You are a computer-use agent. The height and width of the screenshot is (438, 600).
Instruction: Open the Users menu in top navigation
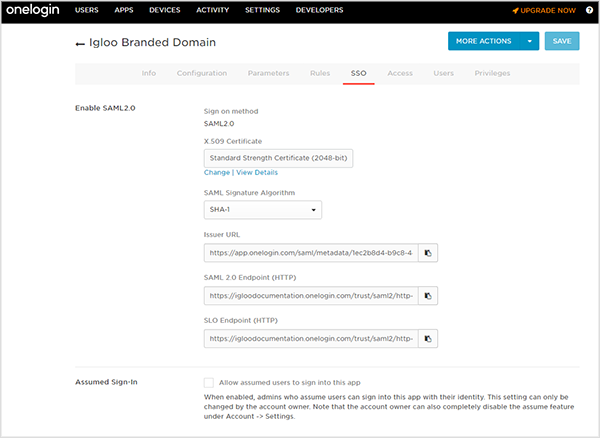[87, 10]
